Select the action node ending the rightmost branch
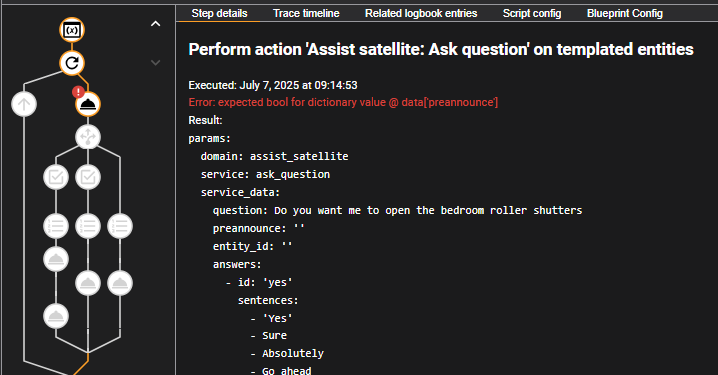Screen dimensions: 718x375 pyautogui.click(x=120, y=283)
